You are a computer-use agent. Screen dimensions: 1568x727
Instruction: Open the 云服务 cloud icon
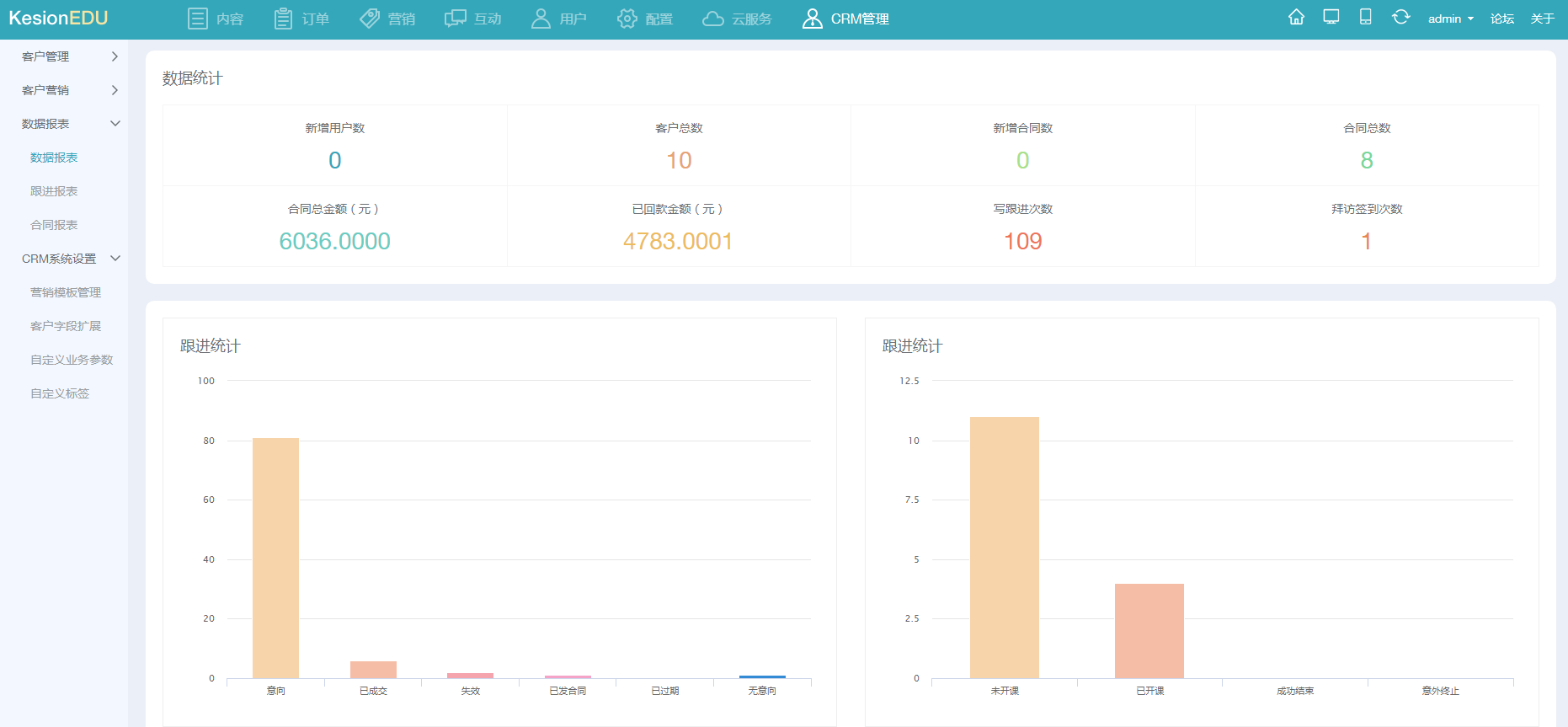713,19
